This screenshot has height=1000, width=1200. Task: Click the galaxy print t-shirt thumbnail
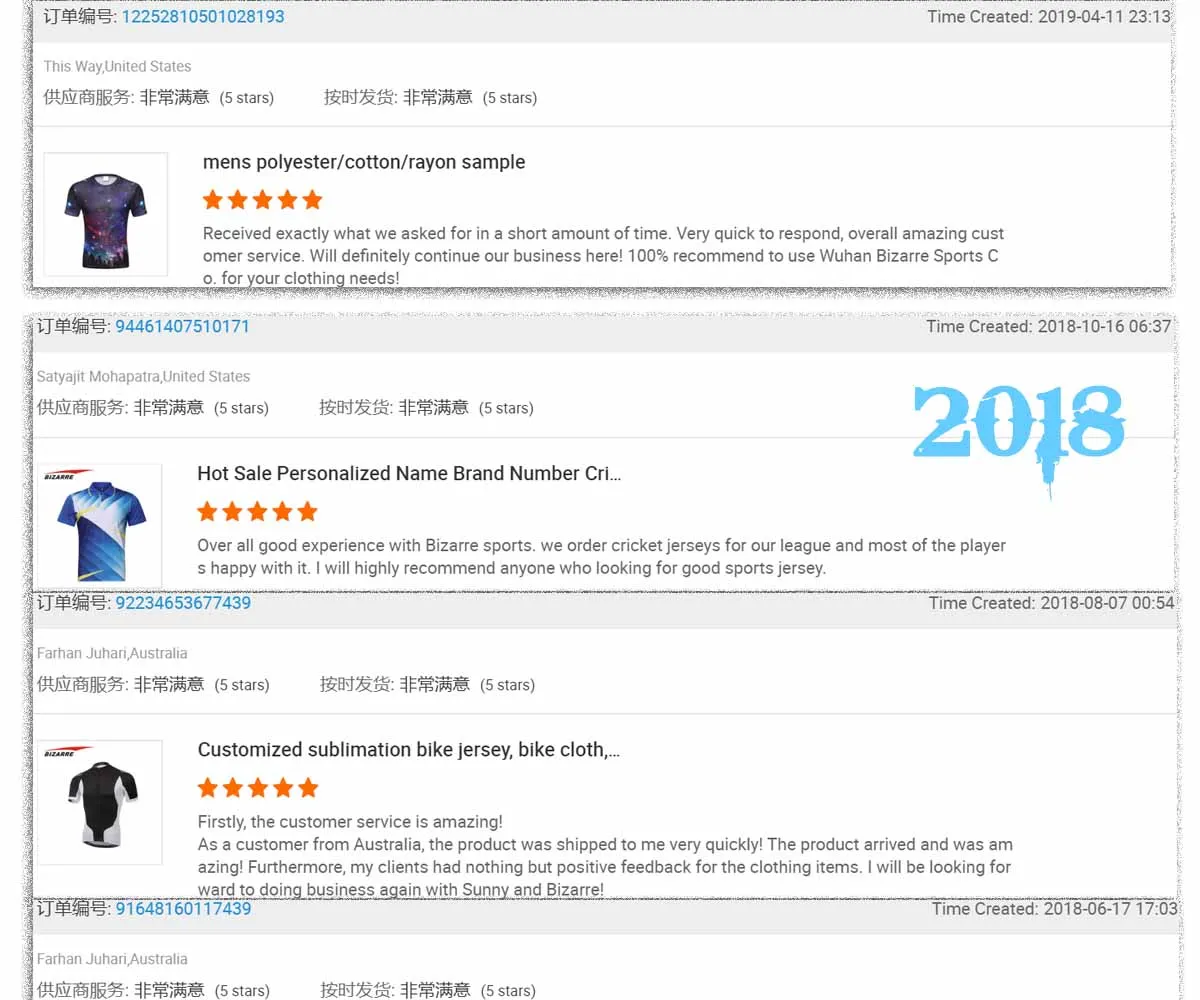[105, 214]
